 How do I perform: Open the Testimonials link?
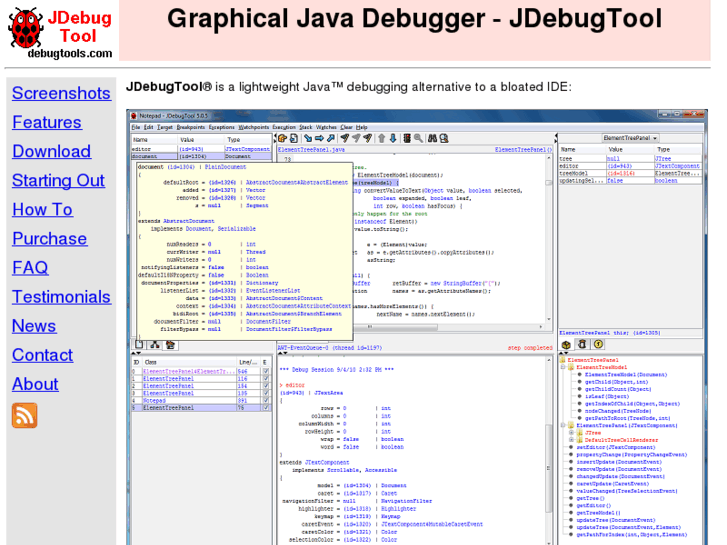(x=61, y=297)
